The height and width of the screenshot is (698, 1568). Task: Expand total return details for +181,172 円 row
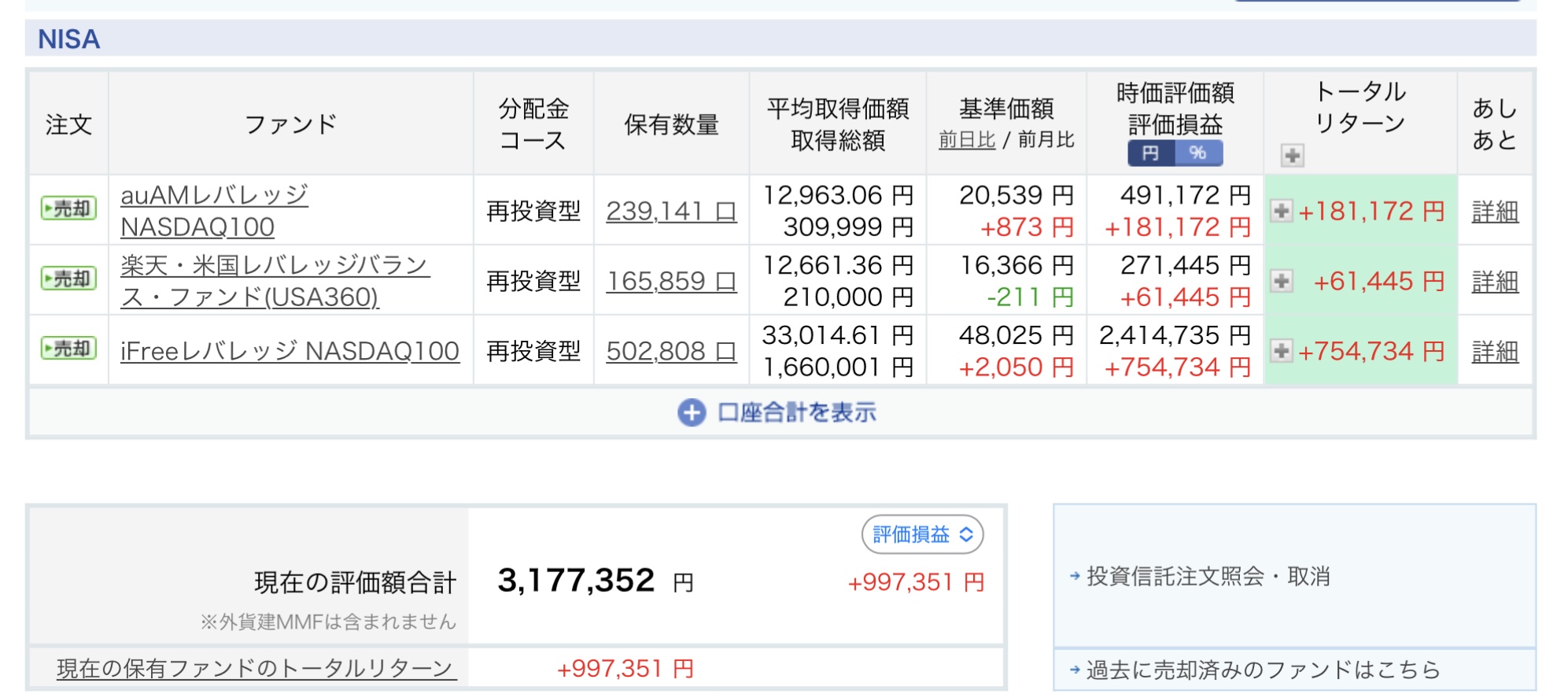(1282, 211)
